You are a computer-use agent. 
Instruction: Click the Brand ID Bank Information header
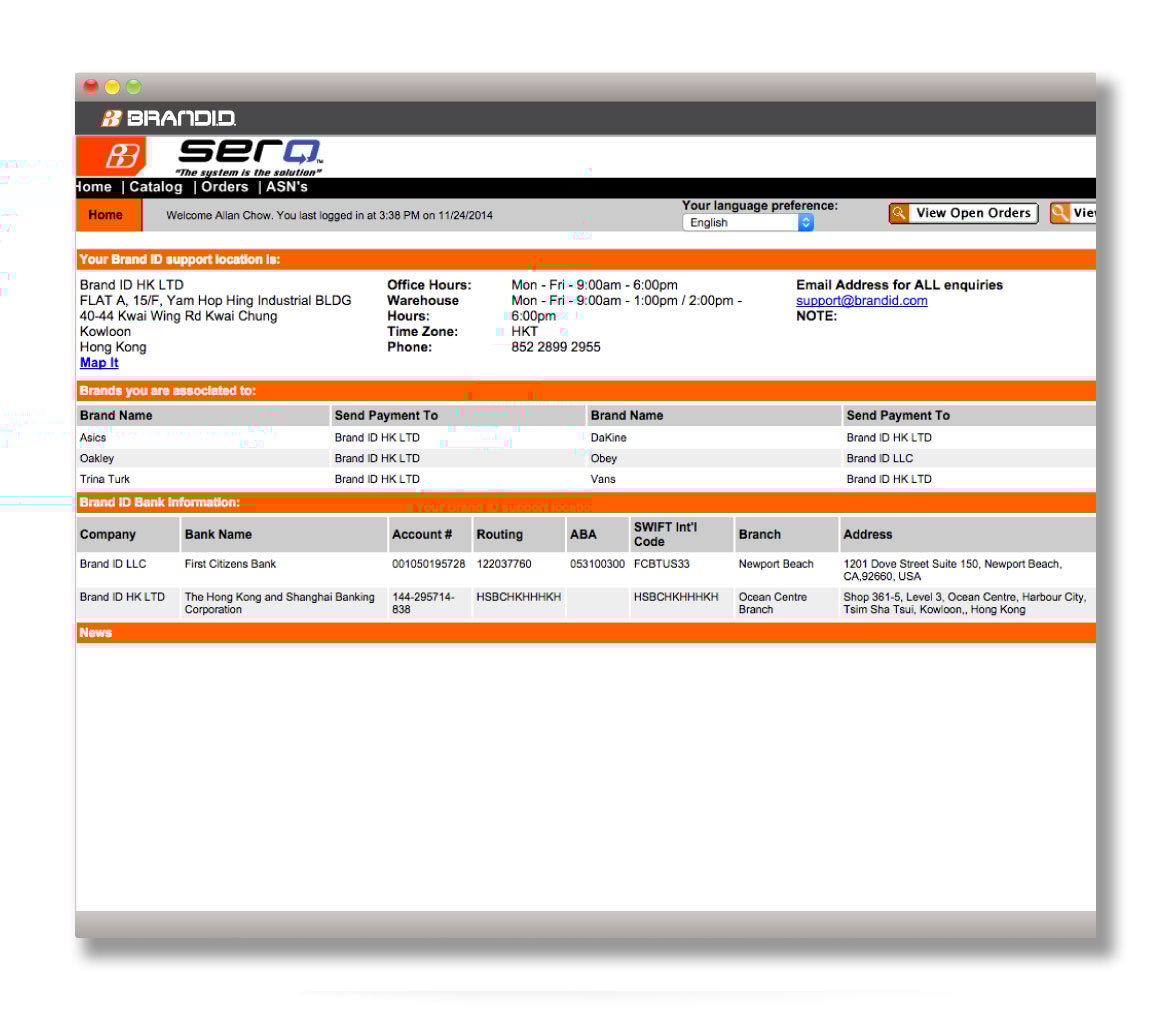[586, 502]
